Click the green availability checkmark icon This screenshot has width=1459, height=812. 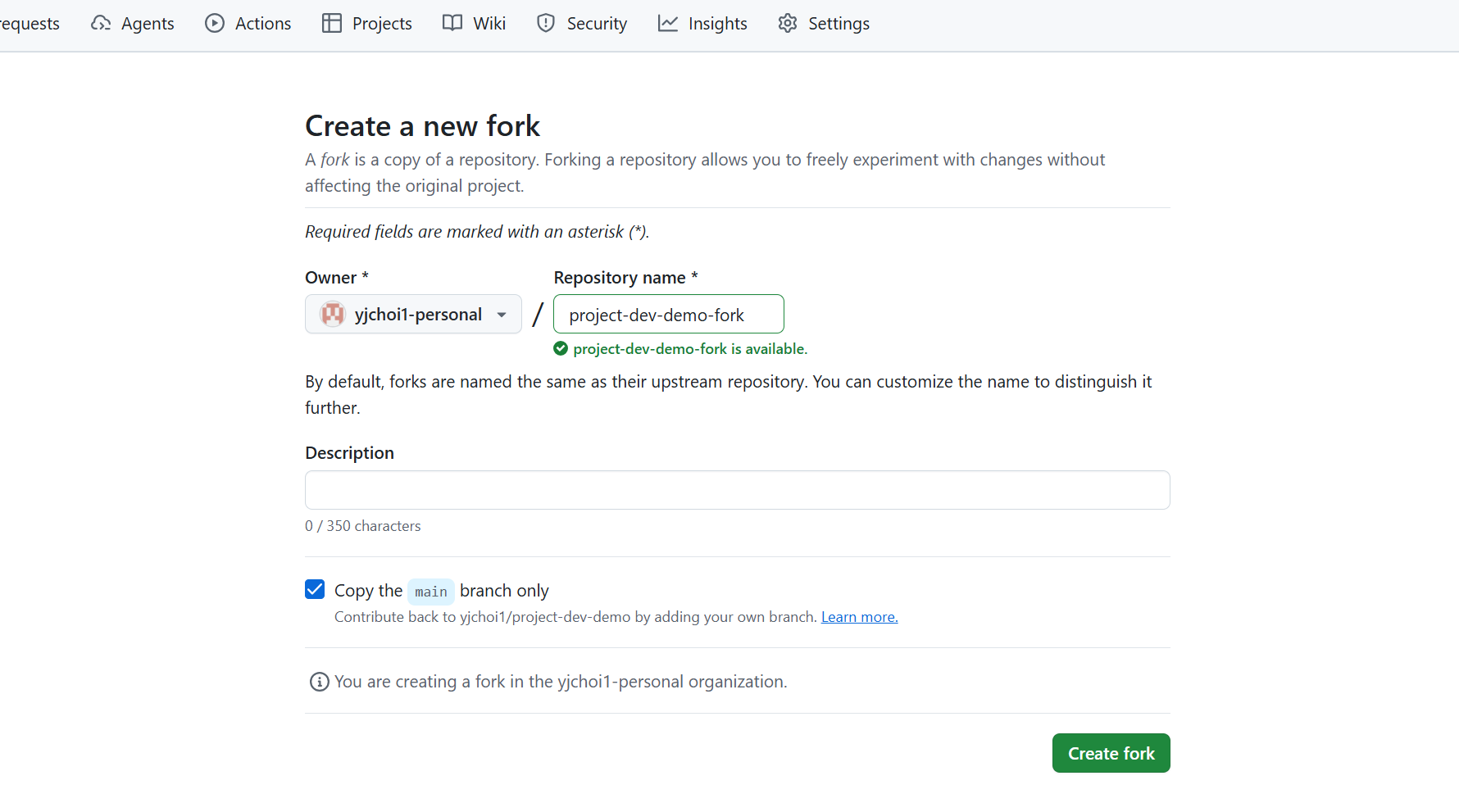point(561,348)
